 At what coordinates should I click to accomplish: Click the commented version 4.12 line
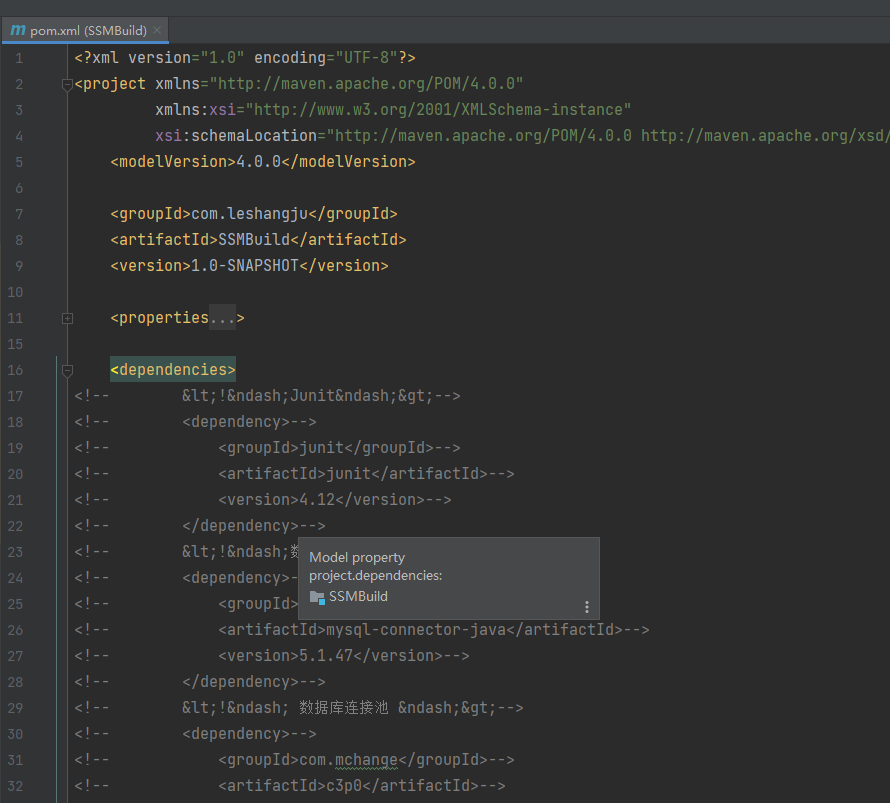[335, 499]
